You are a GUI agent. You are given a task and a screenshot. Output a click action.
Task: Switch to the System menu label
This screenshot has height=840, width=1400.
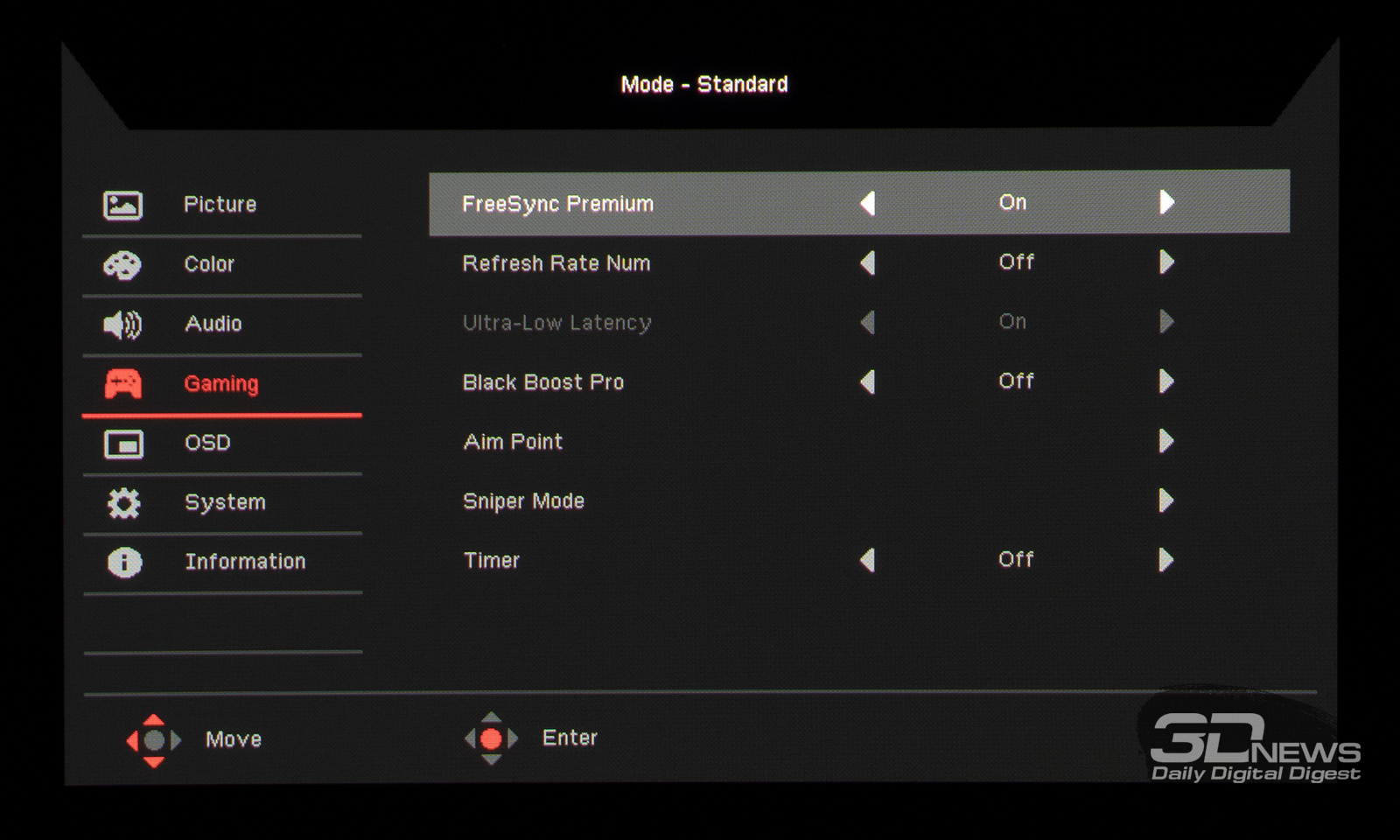pos(225,502)
